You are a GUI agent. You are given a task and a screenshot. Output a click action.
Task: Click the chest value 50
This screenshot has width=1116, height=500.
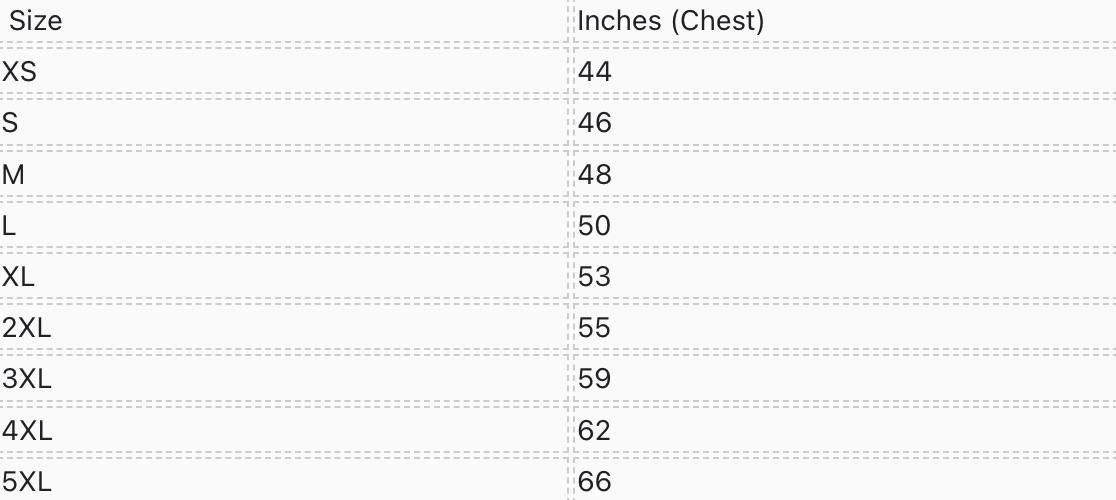point(594,226)
